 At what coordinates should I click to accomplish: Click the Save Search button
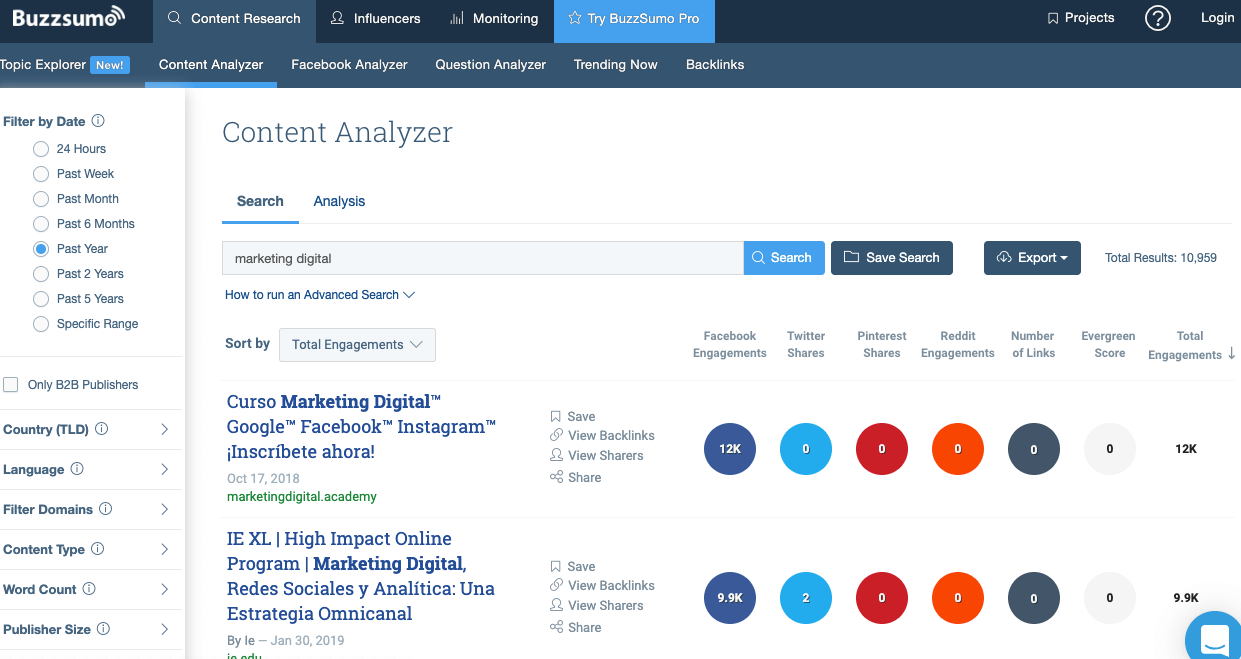pyautogui.click(x=891, y=257)
